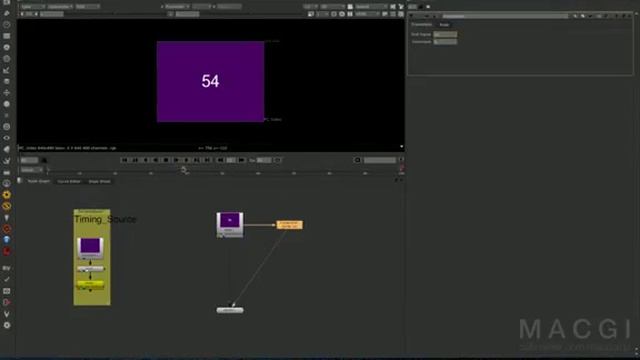The image size is (640, 360).
Task: Jump to the first frame in playback controls
Action: coord(124,160)
